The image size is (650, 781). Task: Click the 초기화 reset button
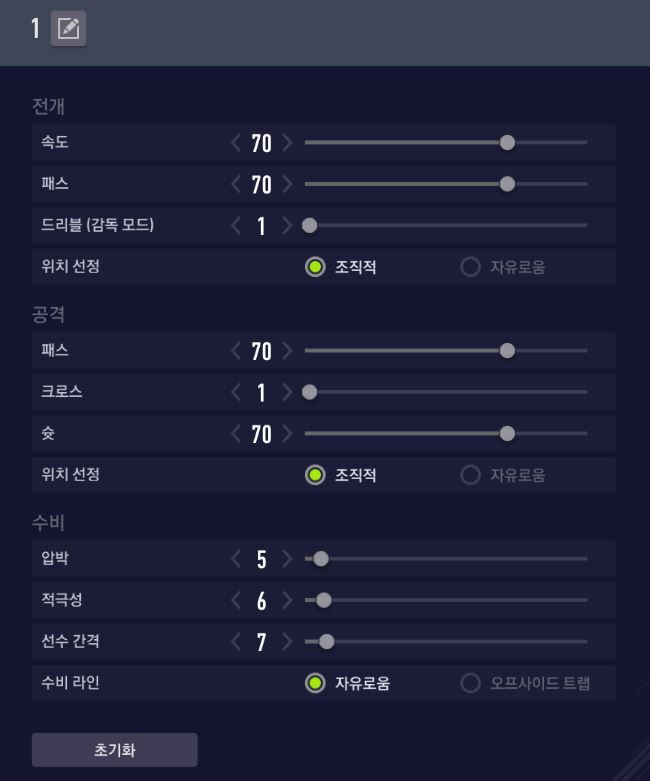pyautogui.click(x=114, y=750)
